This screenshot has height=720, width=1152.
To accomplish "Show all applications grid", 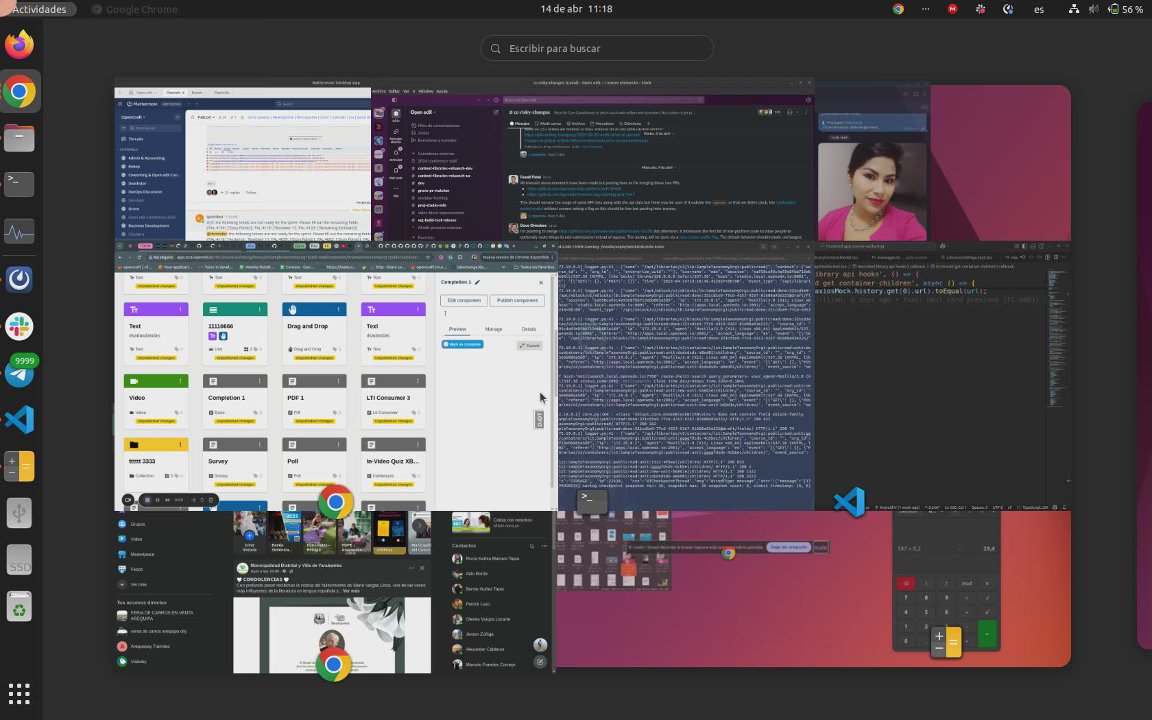I will (x=19, y=694).
